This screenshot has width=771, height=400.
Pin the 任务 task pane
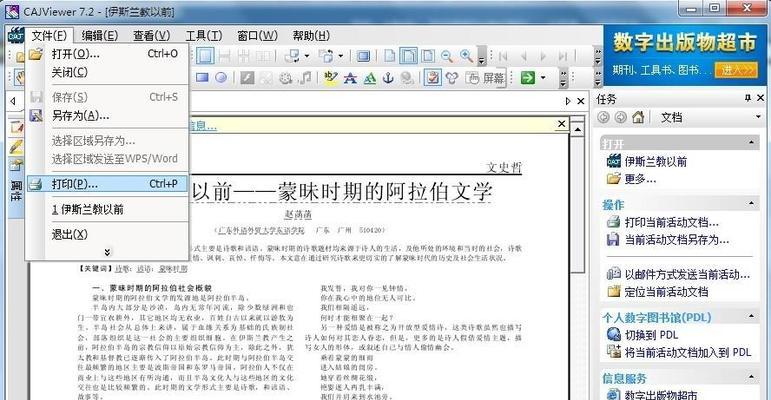tap(748, 98)
